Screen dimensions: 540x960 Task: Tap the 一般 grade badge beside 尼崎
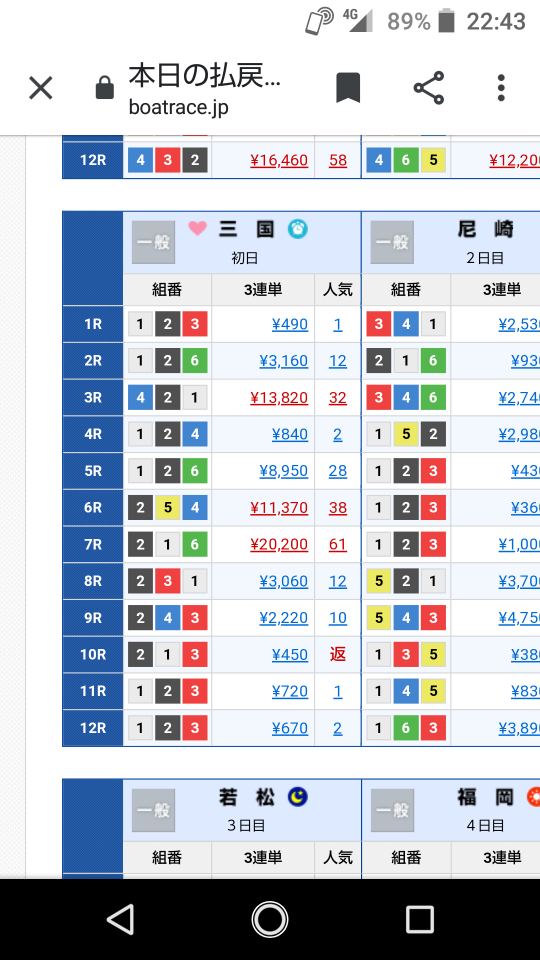coord(392,242)
